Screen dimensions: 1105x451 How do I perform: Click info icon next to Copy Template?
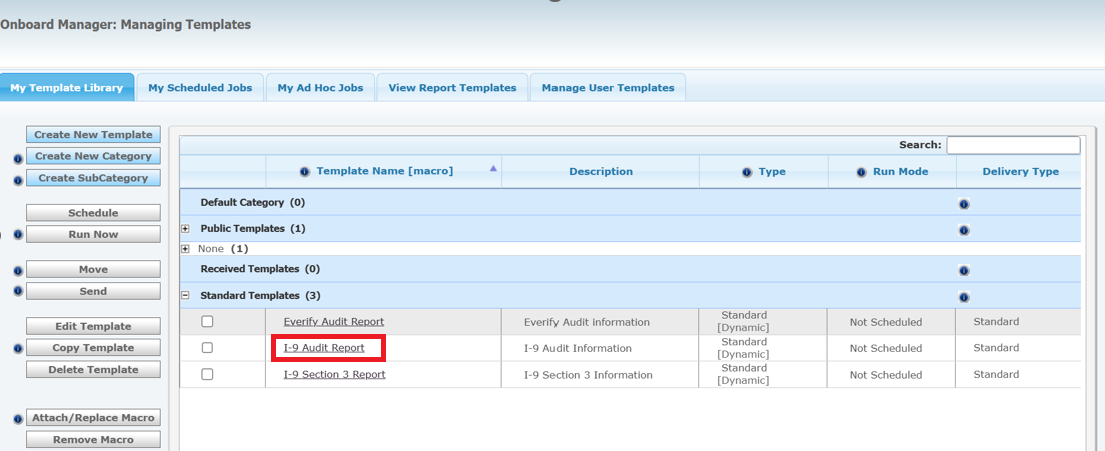click(17, 349)
